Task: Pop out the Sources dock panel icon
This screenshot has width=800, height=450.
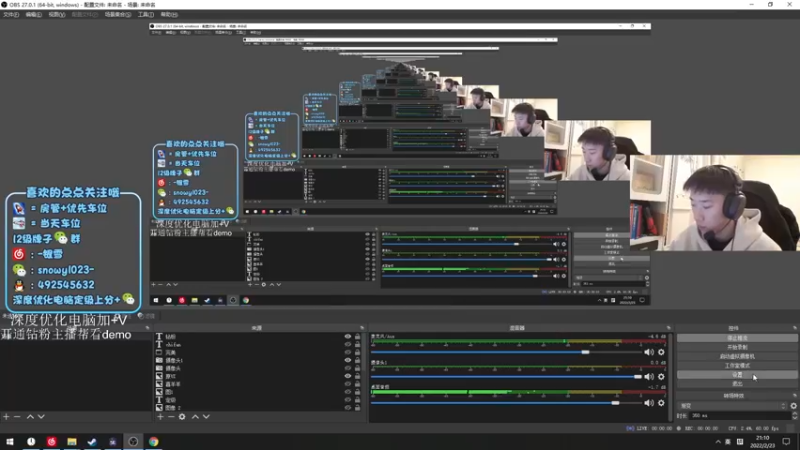Action: [362, 328]
